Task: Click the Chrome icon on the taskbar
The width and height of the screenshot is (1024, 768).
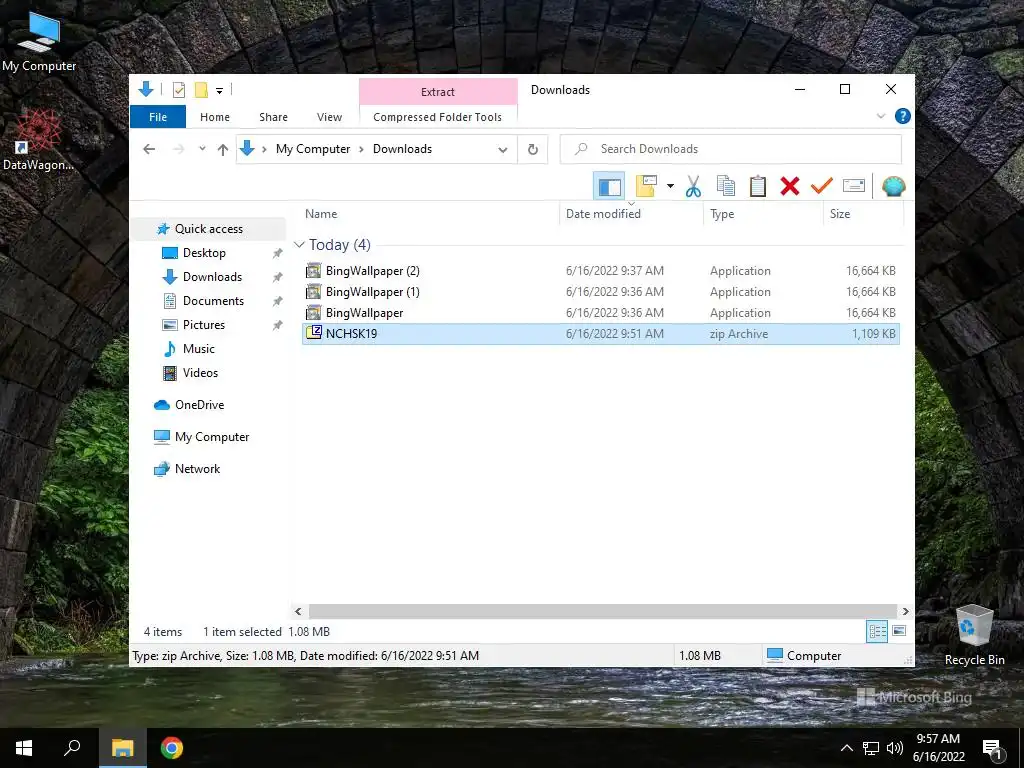Action: coord(172,748)
